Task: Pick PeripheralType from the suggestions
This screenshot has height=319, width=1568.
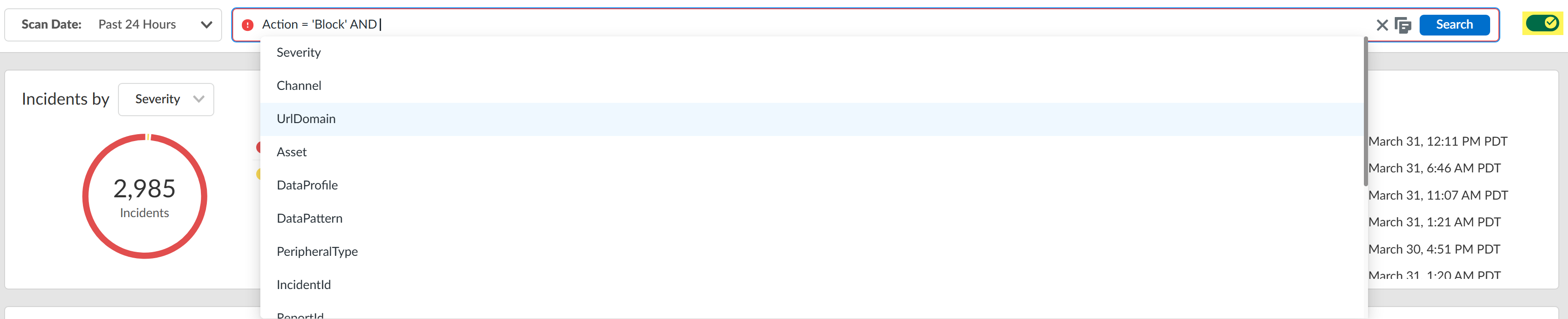Action: pos(317,252)
